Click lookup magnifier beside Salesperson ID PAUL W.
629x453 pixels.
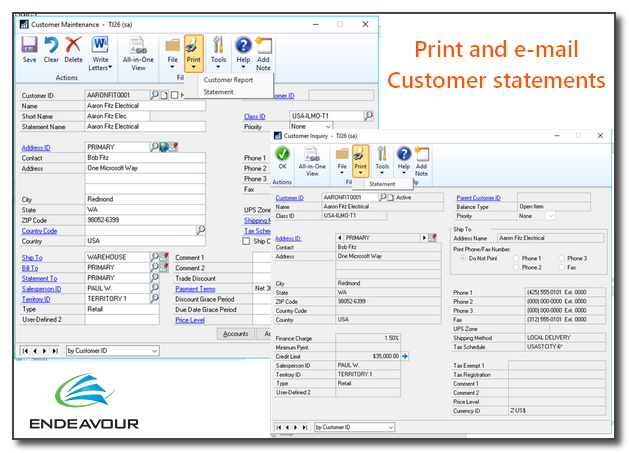tap(154, 288)
